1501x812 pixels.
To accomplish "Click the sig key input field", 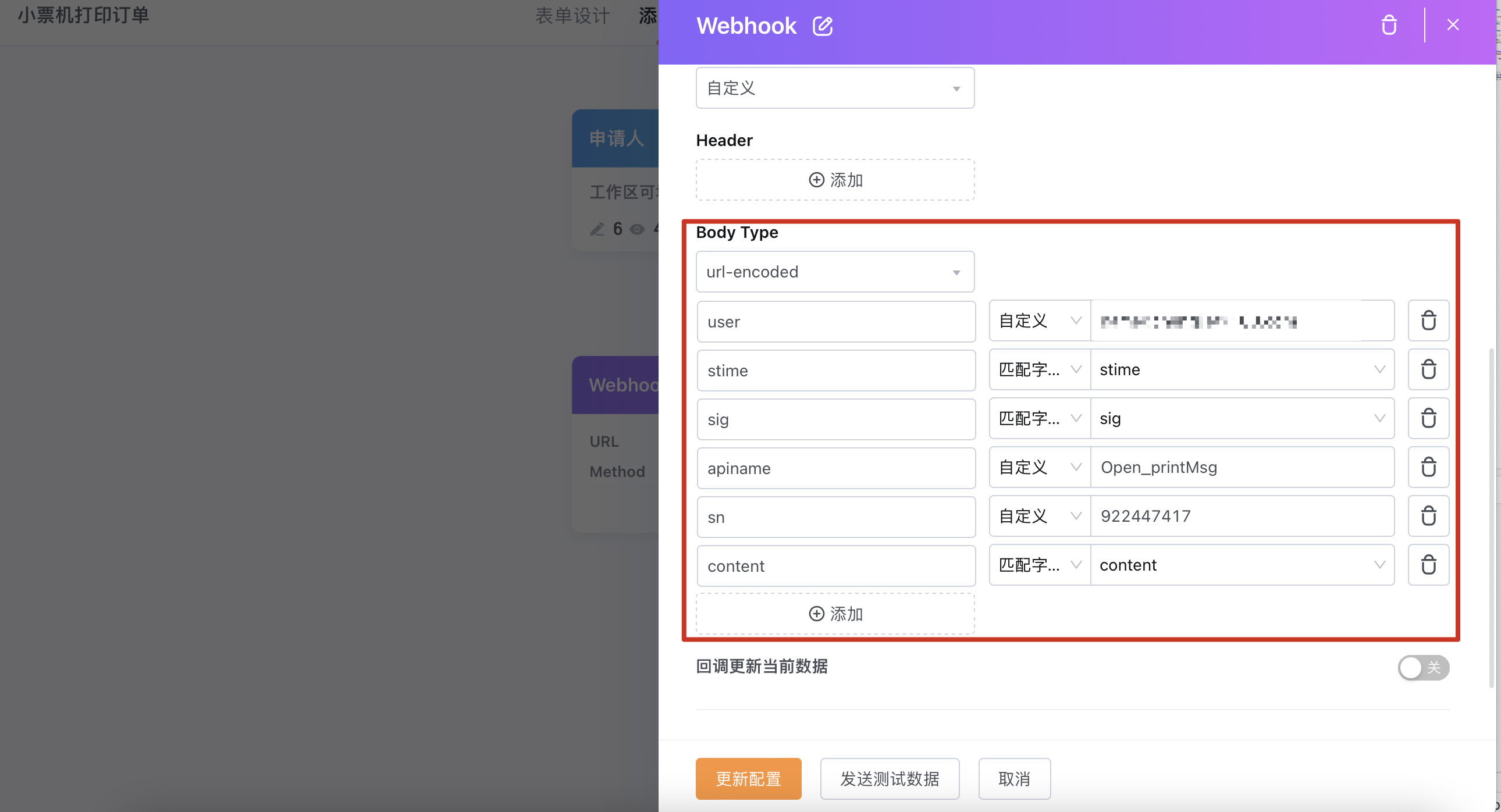I will coord(836,419).
